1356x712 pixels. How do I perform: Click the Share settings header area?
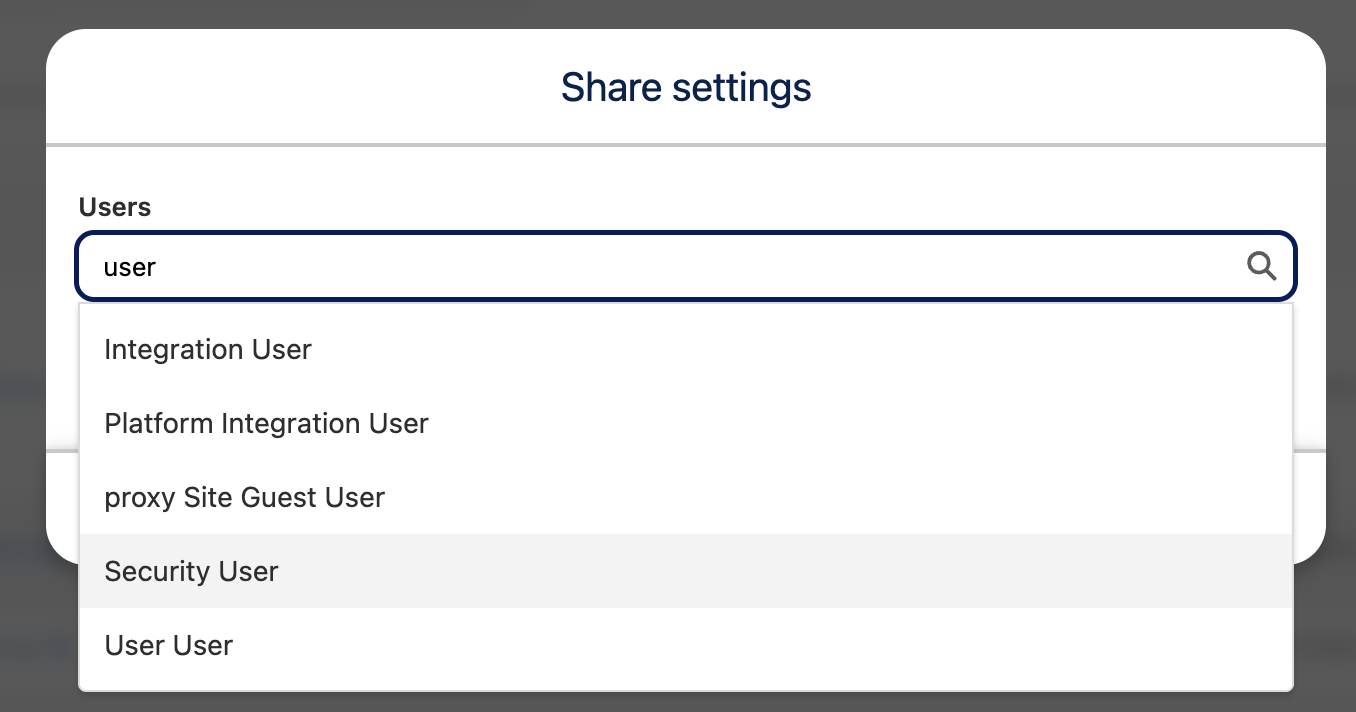tap(685, 87)
